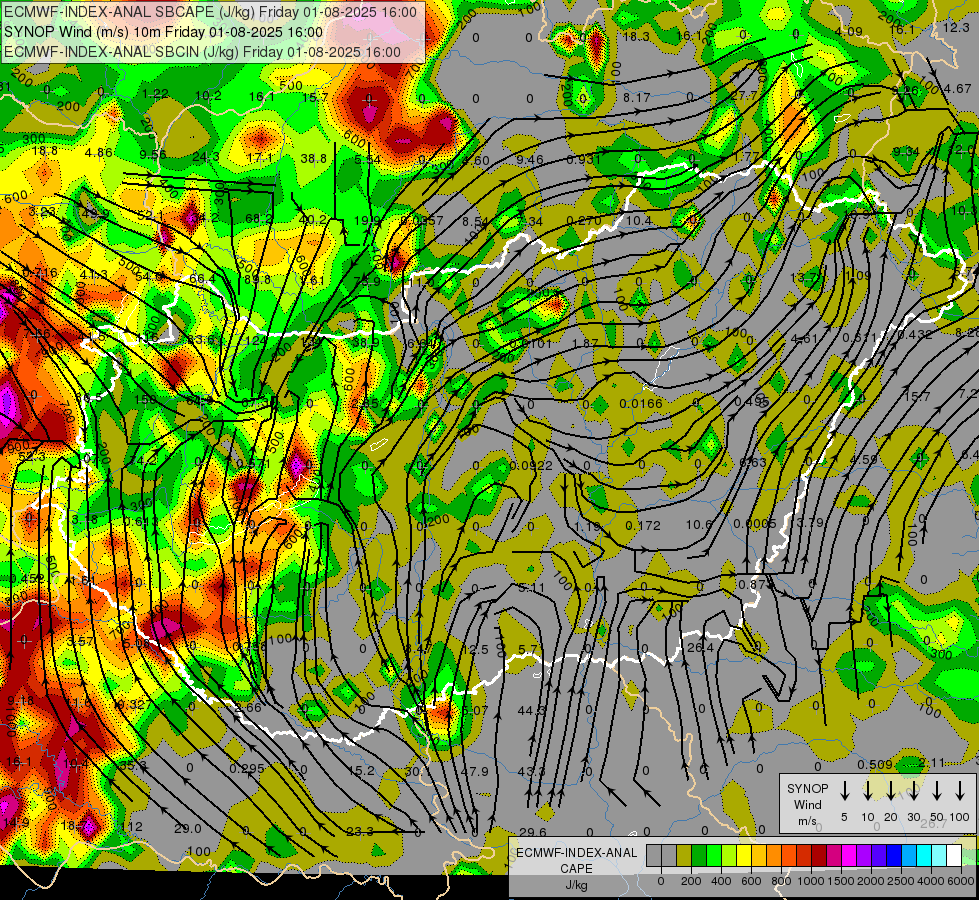Click the 38.8 station value
Viewport: 979px width, 900px height.
pos(313,159)
